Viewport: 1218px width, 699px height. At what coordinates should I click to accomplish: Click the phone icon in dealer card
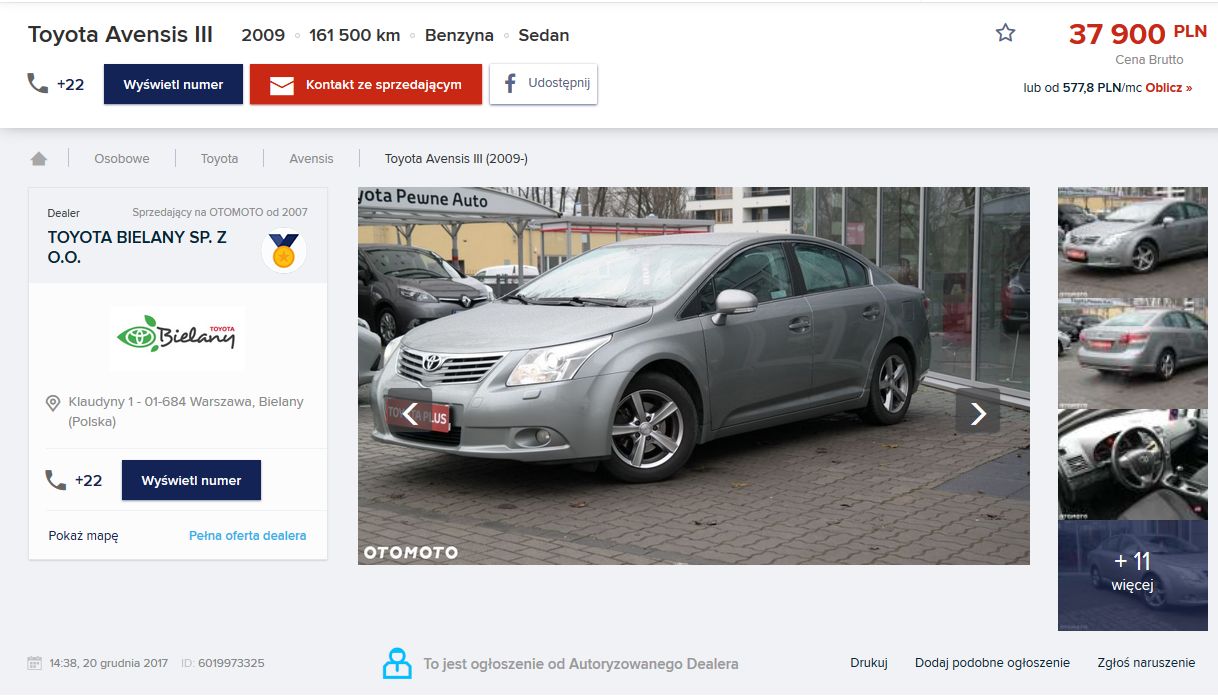coord(56,480)
